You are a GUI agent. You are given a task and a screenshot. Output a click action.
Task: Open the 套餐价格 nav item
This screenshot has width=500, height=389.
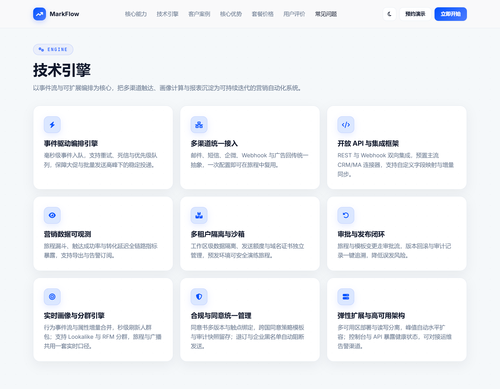262,14
